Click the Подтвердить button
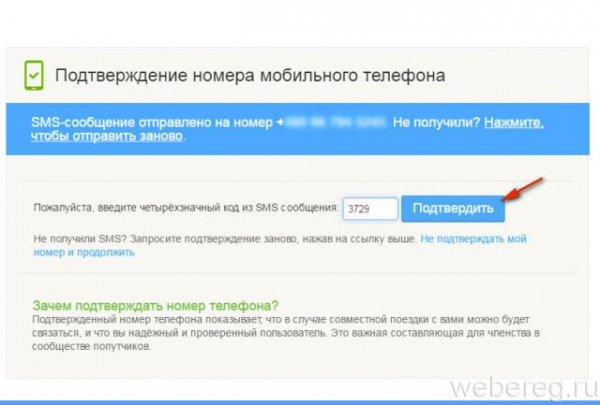 [453, 209]
